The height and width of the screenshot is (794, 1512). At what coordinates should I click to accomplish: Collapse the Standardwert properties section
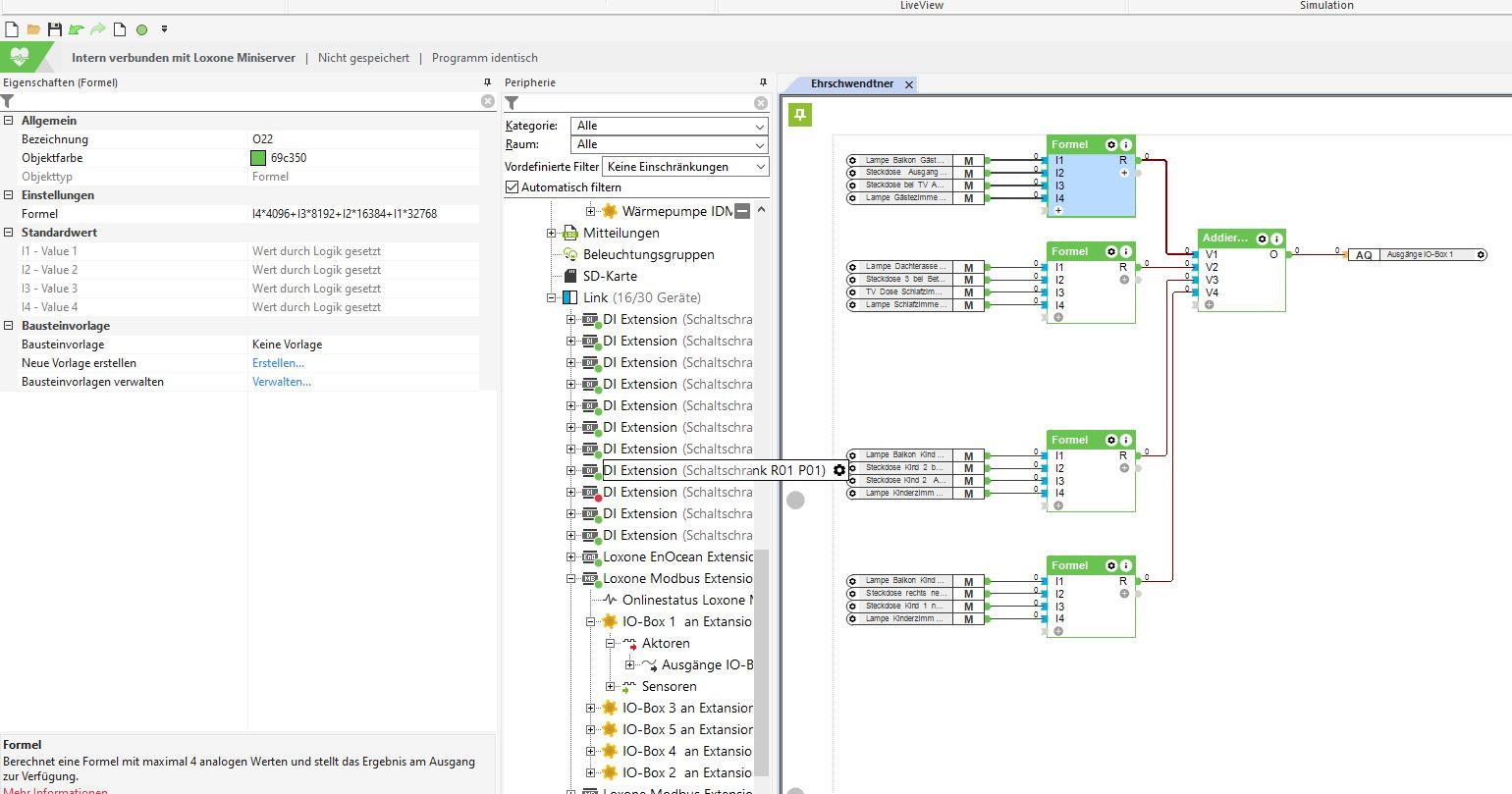click(x=9, y=233)
